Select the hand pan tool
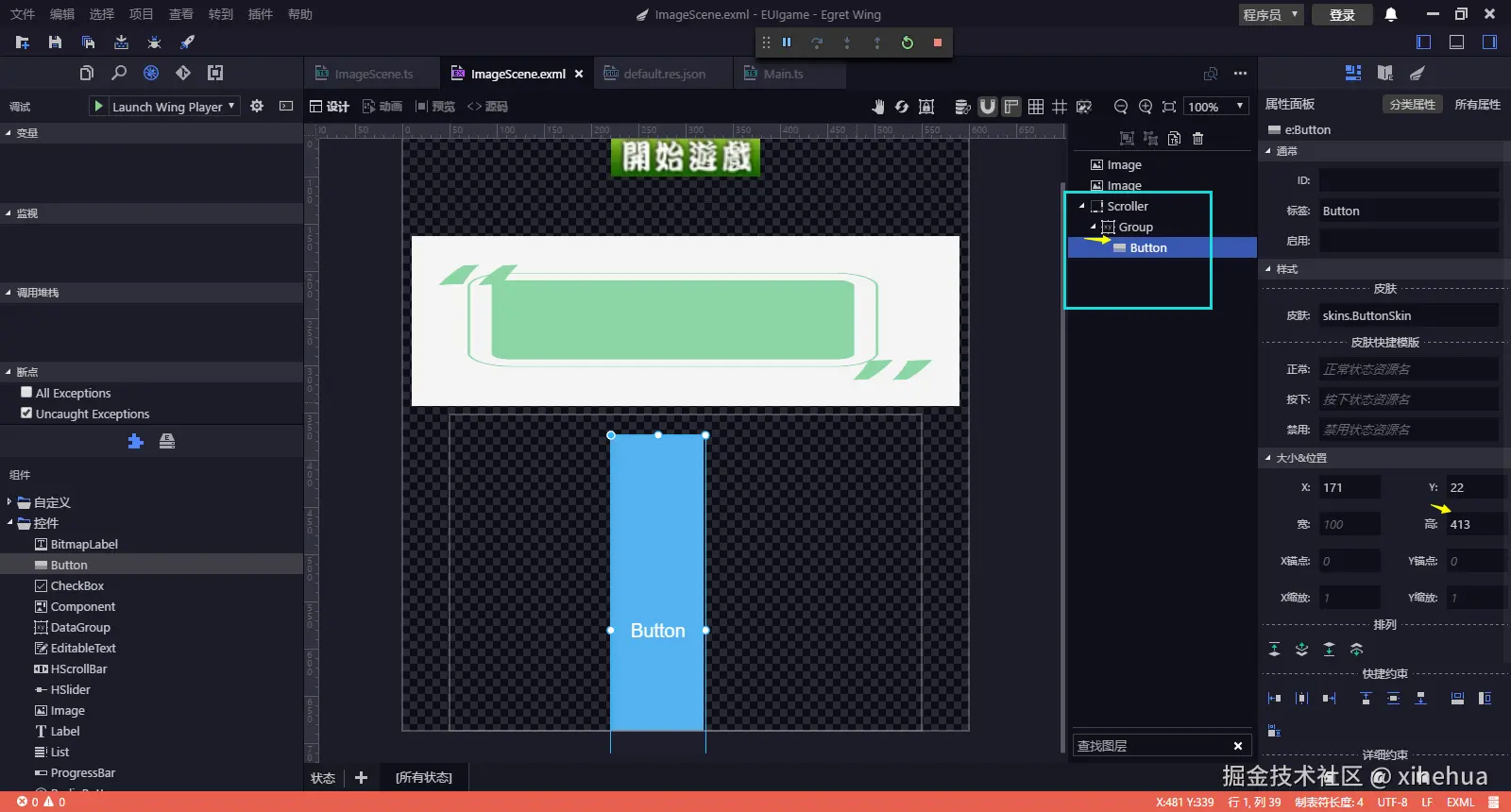 point(877,107)
